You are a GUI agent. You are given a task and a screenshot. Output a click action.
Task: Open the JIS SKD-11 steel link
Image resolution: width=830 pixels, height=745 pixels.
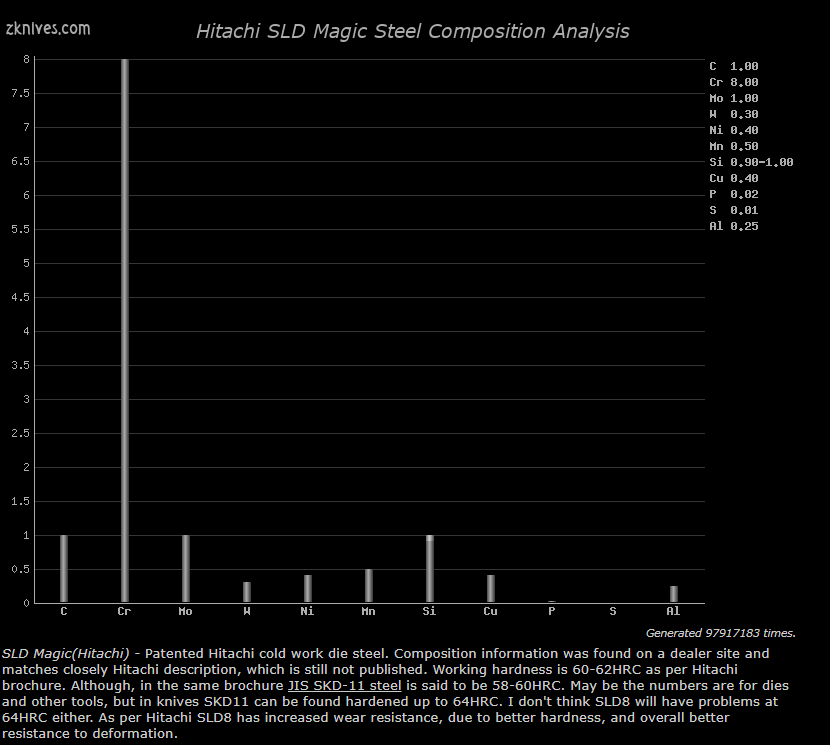(345, 685)
